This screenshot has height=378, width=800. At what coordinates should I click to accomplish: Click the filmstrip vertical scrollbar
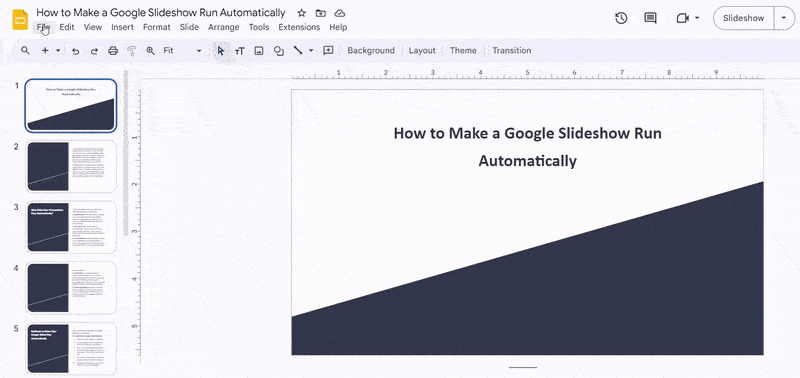(x=126, y=153)
